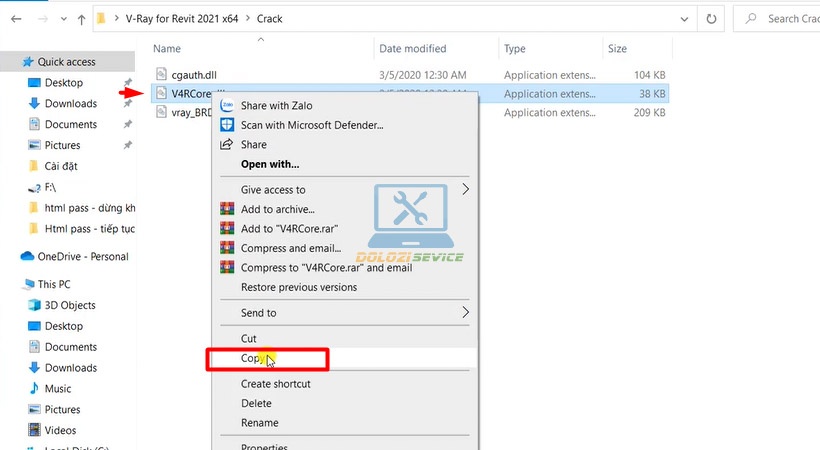Sort files by Name column
This screenshot has width=820, height=450.
click(167, 49)
